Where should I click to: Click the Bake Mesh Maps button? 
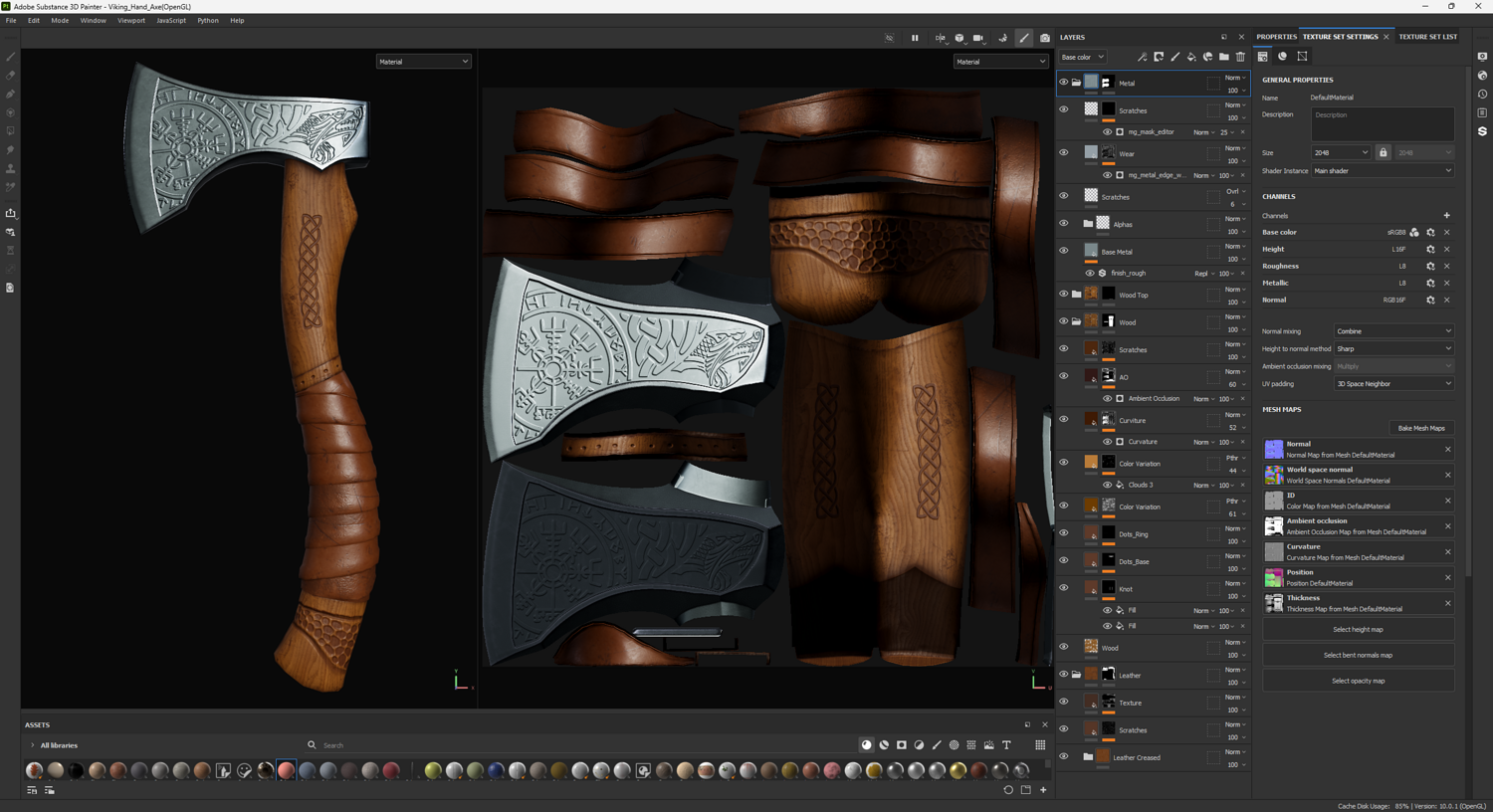(x=1420, y=428)
